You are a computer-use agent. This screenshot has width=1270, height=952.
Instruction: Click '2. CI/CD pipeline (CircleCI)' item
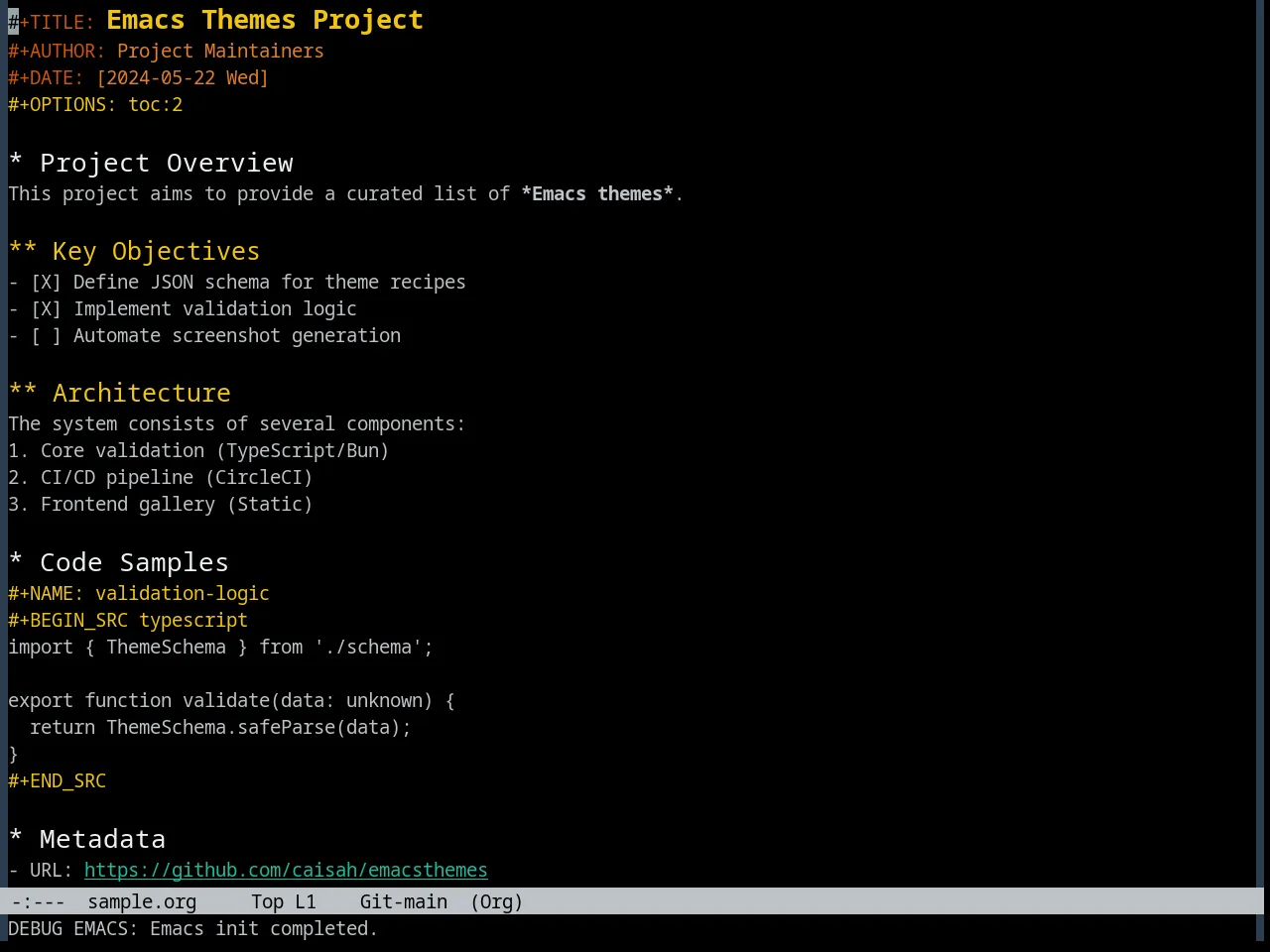coord(161,478)
